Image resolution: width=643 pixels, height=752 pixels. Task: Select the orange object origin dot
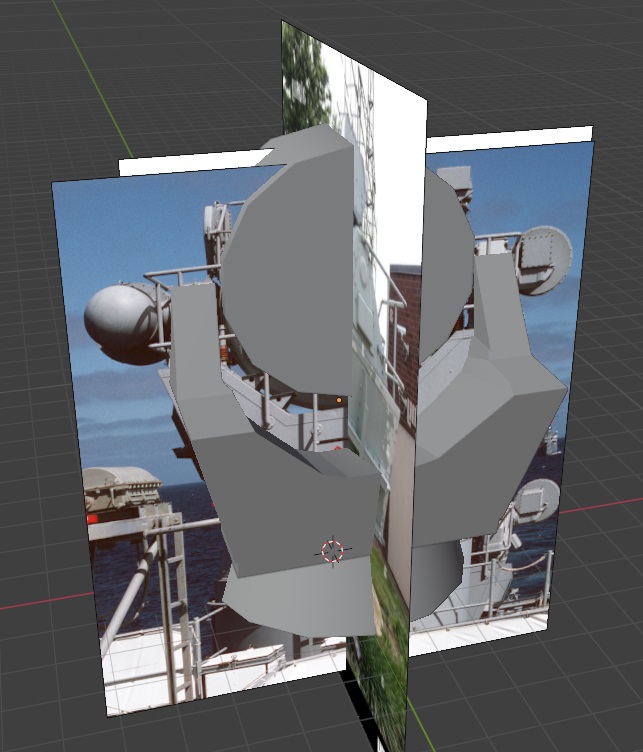click(339, 400)
